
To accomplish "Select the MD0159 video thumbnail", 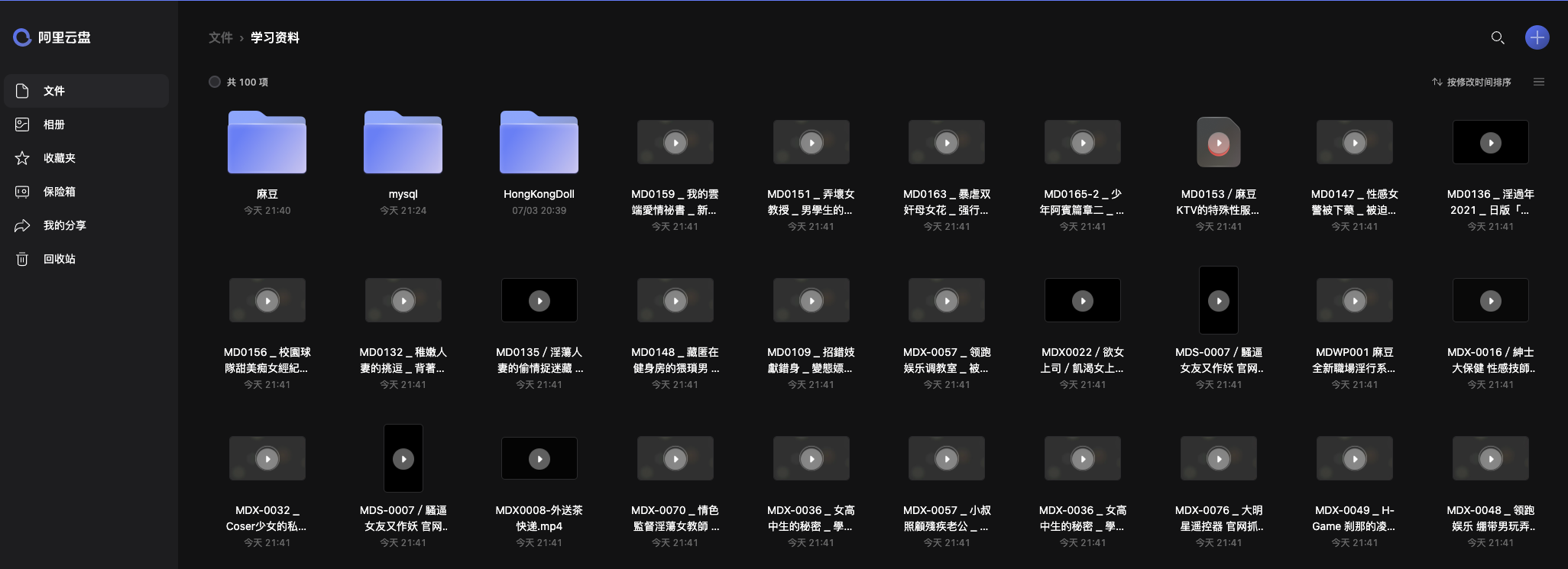I will point(675,142).
